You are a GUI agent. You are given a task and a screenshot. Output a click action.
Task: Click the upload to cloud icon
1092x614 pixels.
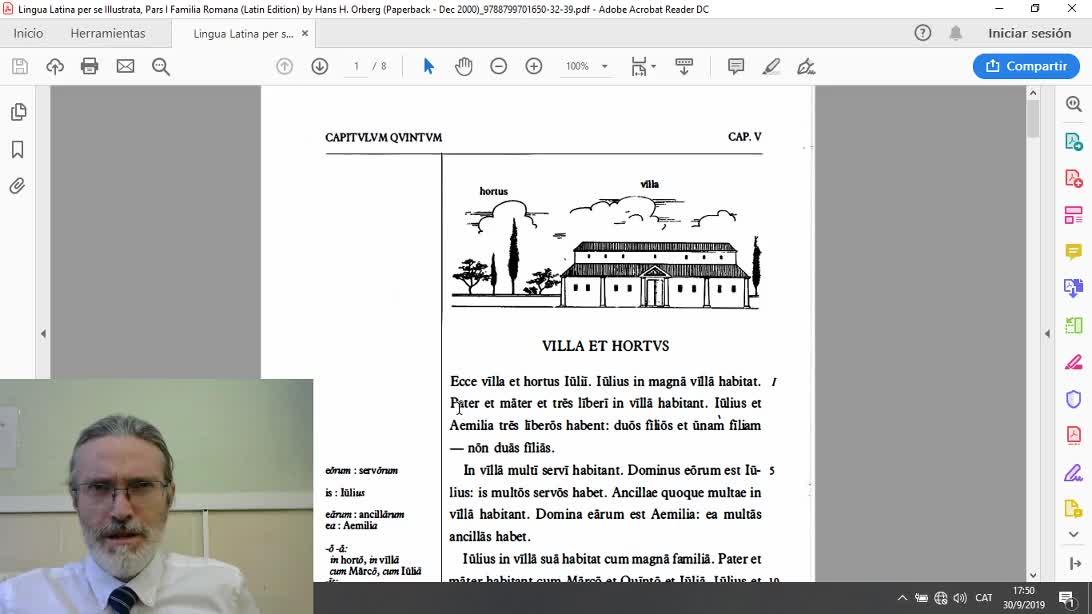click(x=55, y=66)
